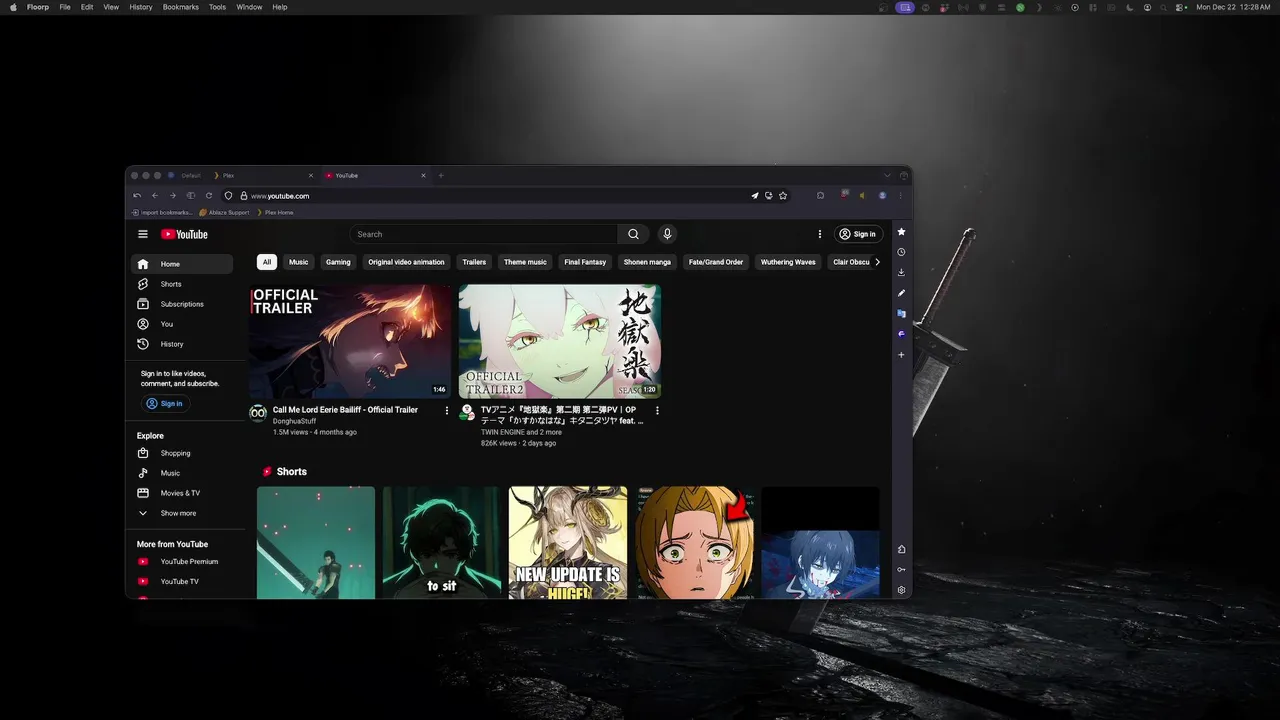Click the undo close tab arrow icon
This screenshot has width=1280, height=720.
click(137, 196)
